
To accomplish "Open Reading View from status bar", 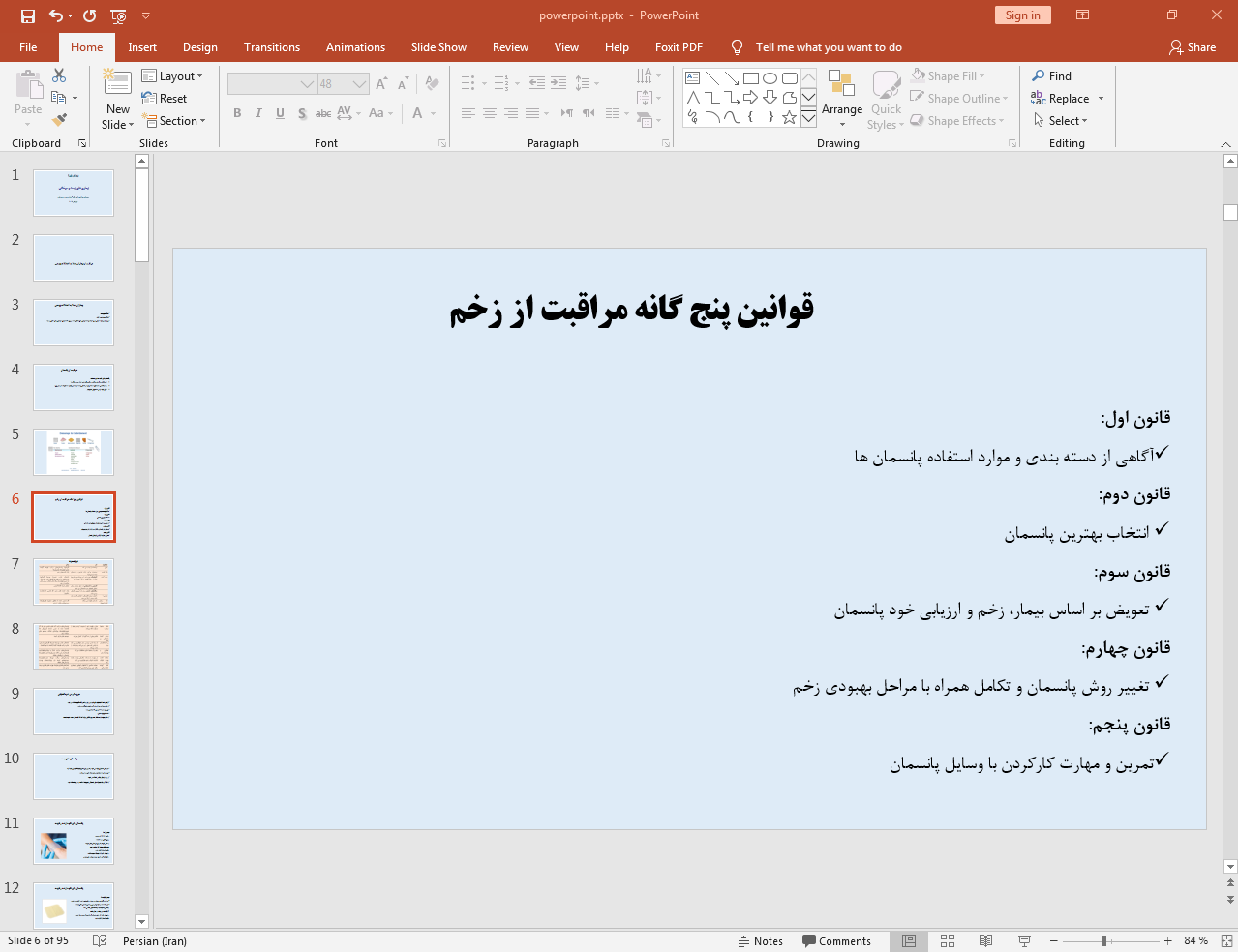I will (x=985, y=940).
